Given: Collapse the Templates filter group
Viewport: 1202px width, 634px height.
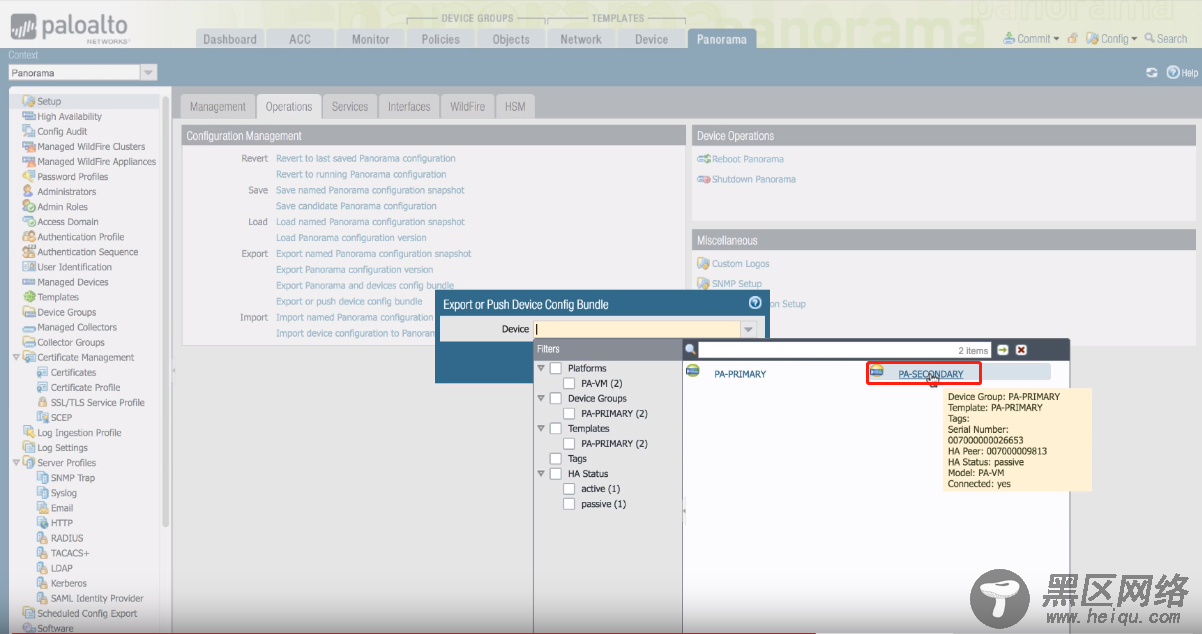Looking at the screenshot, I should pyautogui.click(x=541, y=428).
